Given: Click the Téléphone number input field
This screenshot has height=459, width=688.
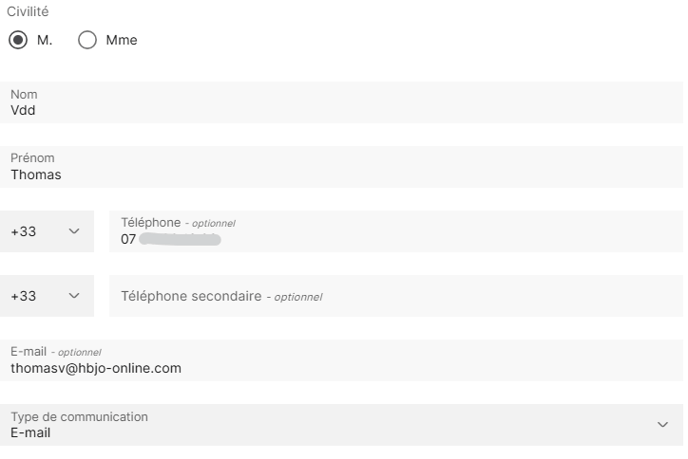Looking at the screenshot, I should tap(395, 232).
